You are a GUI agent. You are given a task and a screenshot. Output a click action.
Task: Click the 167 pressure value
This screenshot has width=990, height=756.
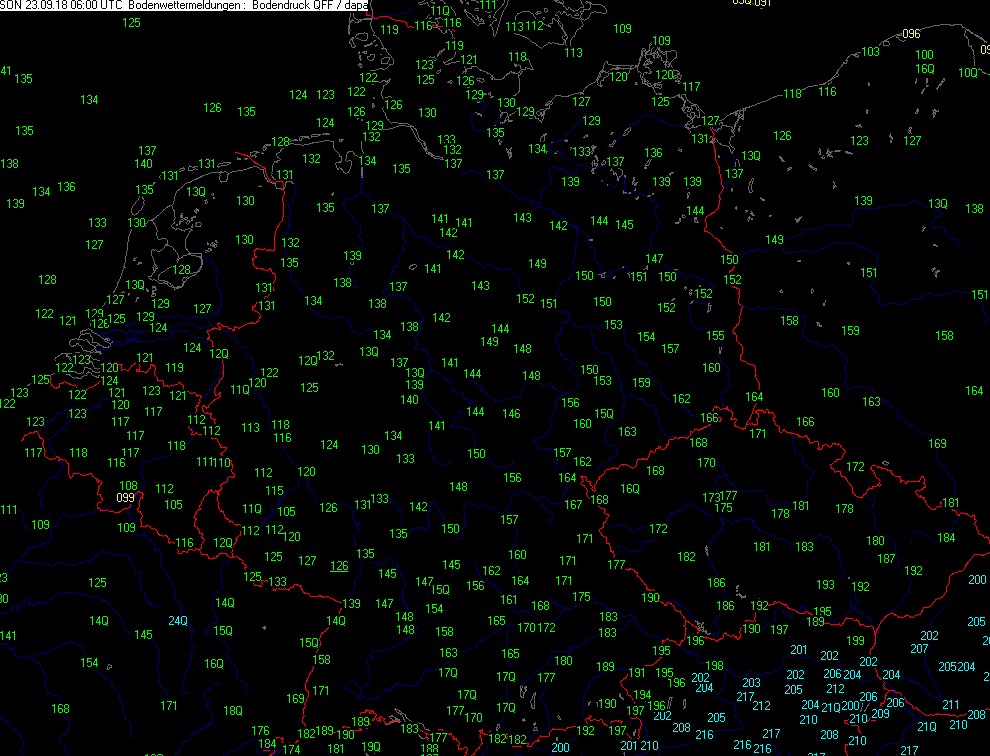(573, 505)
